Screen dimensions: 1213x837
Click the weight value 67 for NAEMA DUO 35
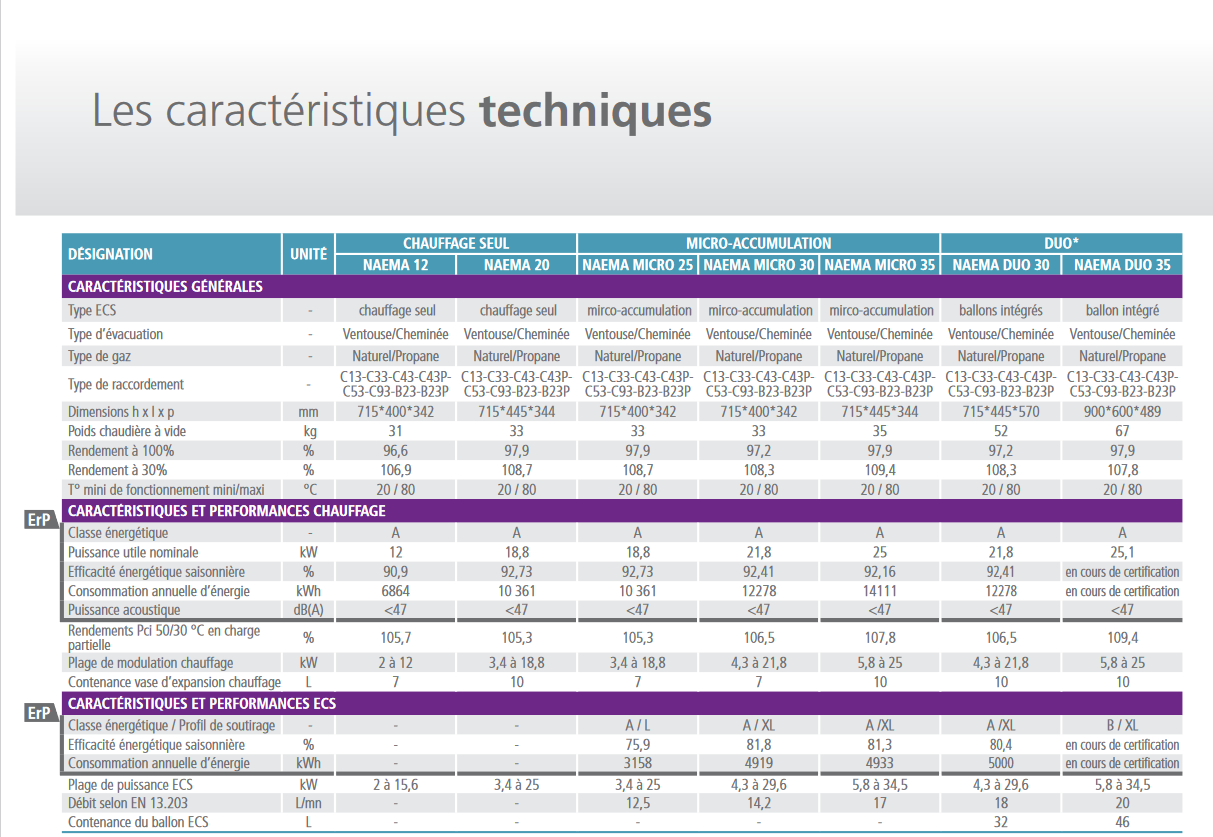pos(1122,431)
